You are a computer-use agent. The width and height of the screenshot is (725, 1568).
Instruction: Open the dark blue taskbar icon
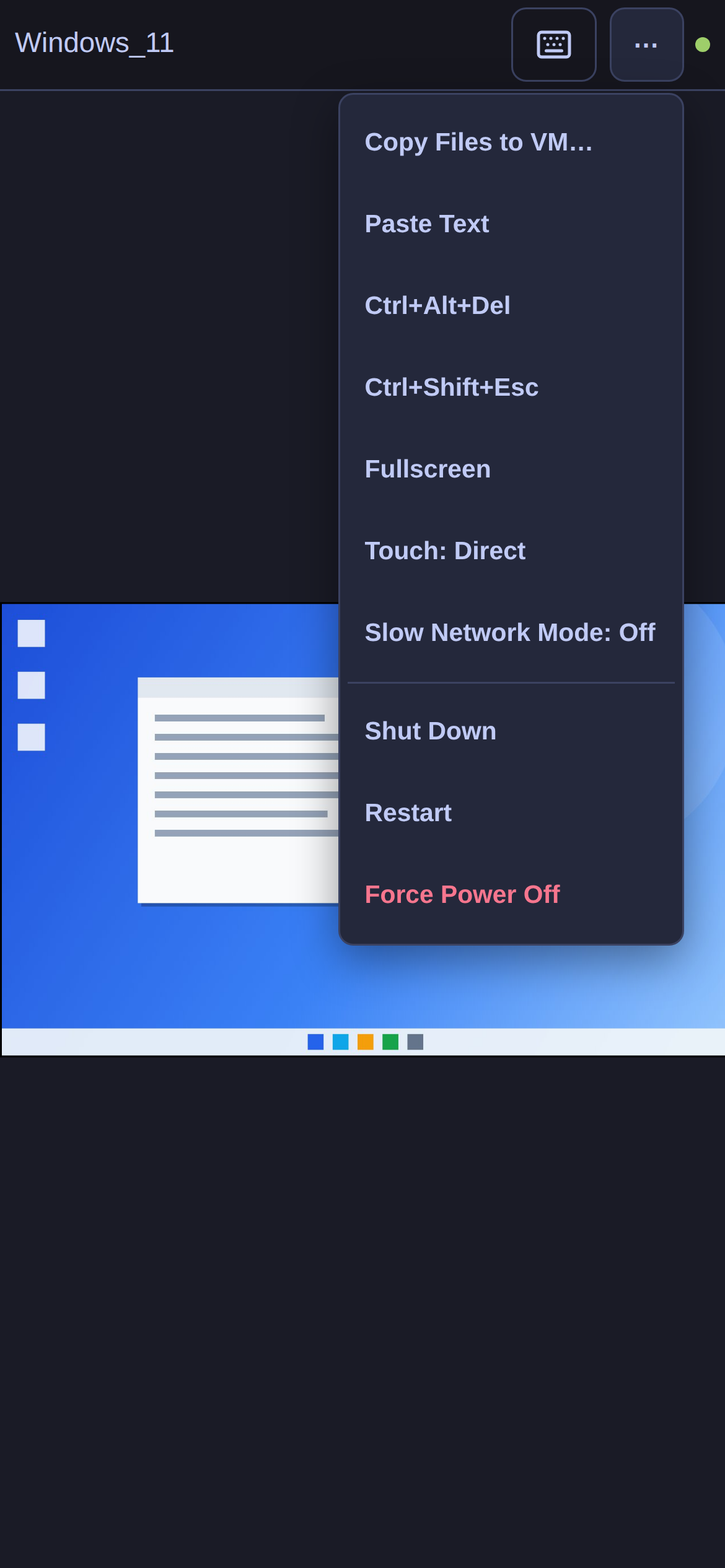[315, 1042]
